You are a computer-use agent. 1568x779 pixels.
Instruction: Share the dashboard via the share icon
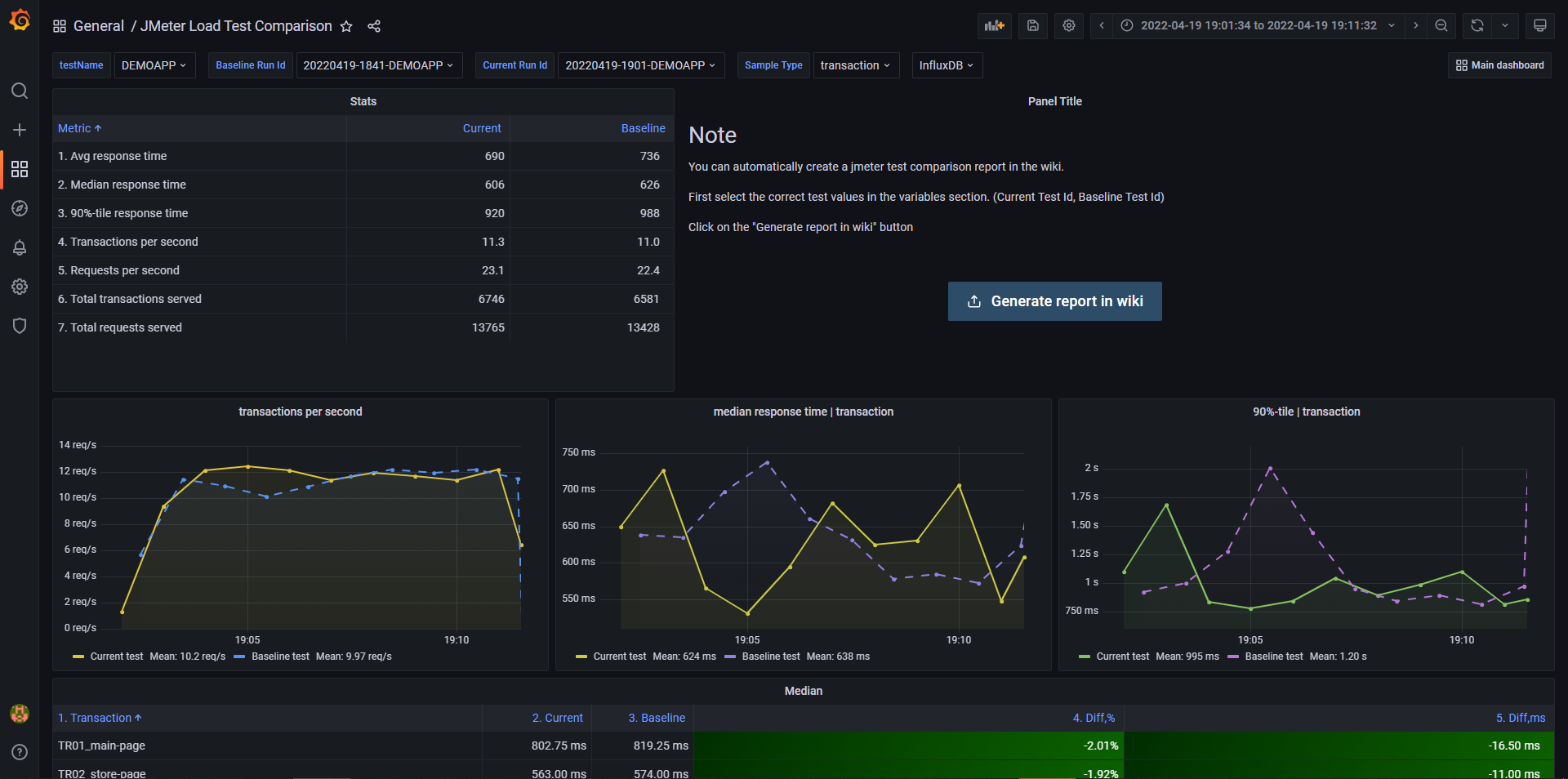tap(374, 26)
